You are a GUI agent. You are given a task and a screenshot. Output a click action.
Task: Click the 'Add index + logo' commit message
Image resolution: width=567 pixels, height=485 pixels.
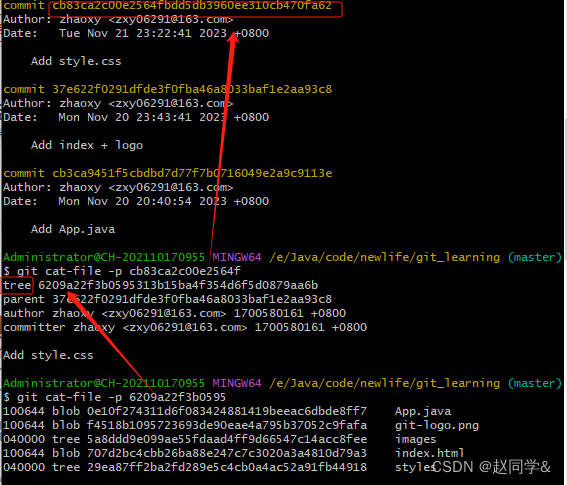click(87, 145)
